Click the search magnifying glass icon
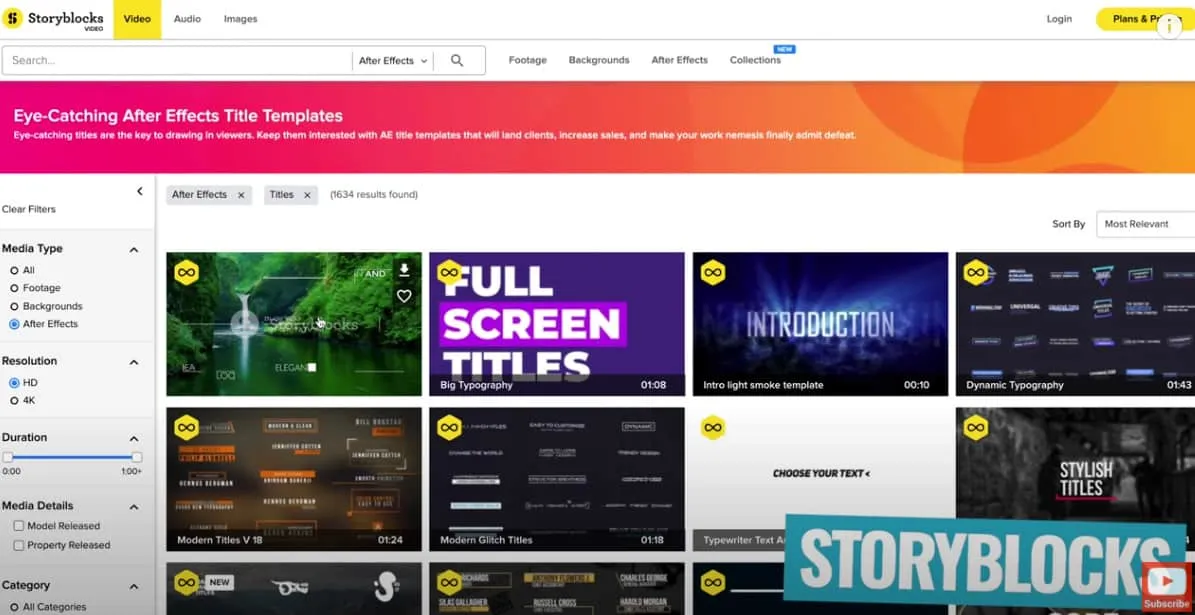 click(x=457, y=61)
